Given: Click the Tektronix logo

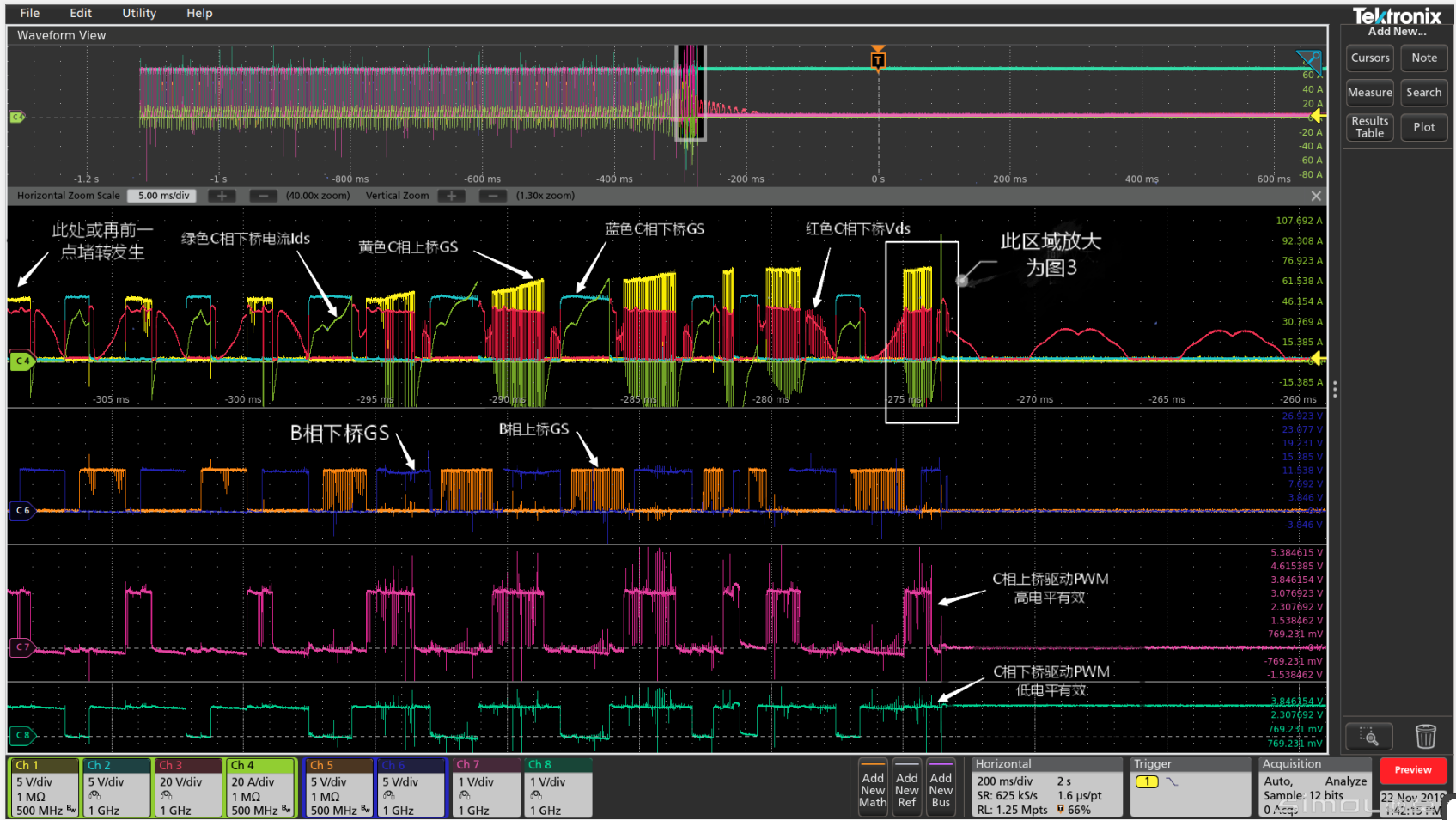Looking at the screenshot, I should [1397, 16].
